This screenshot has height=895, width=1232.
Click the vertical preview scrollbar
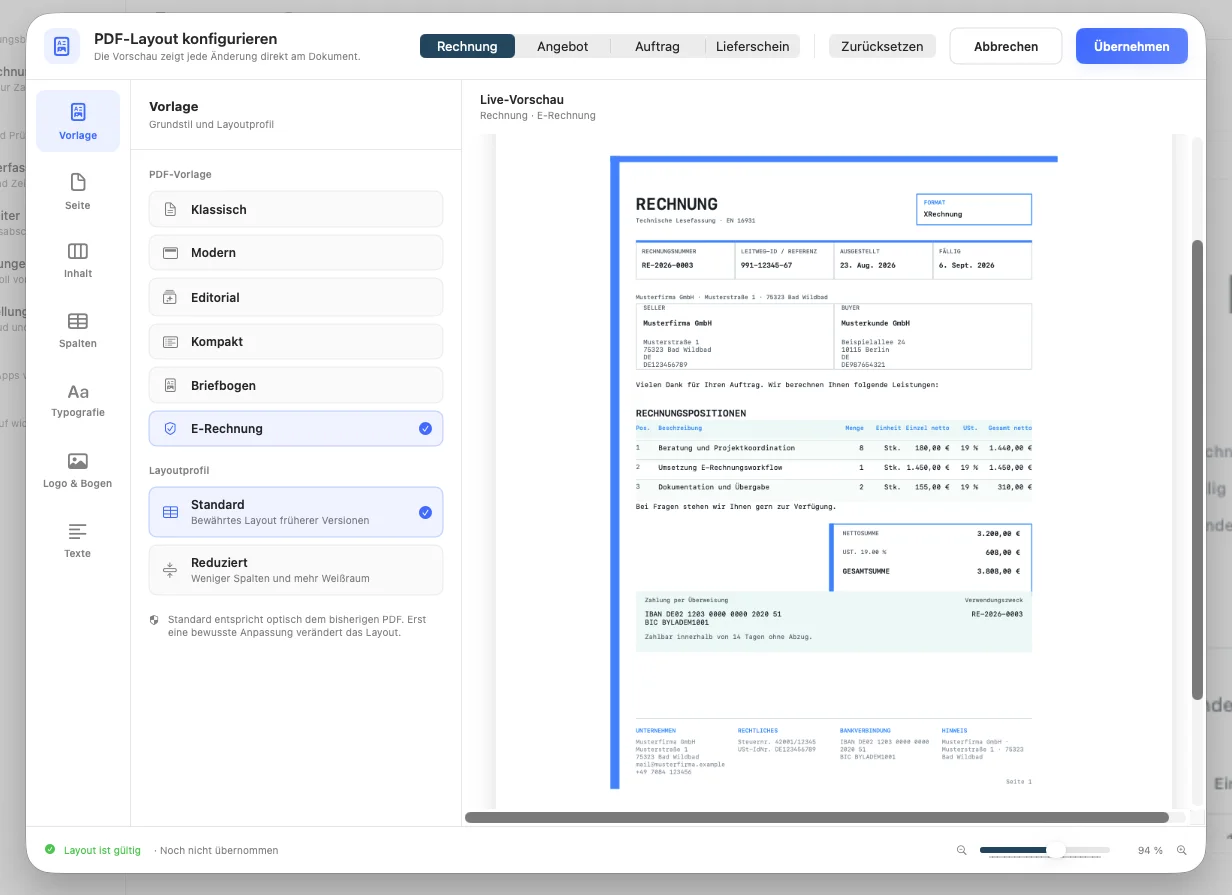[x=1198, y=470]
